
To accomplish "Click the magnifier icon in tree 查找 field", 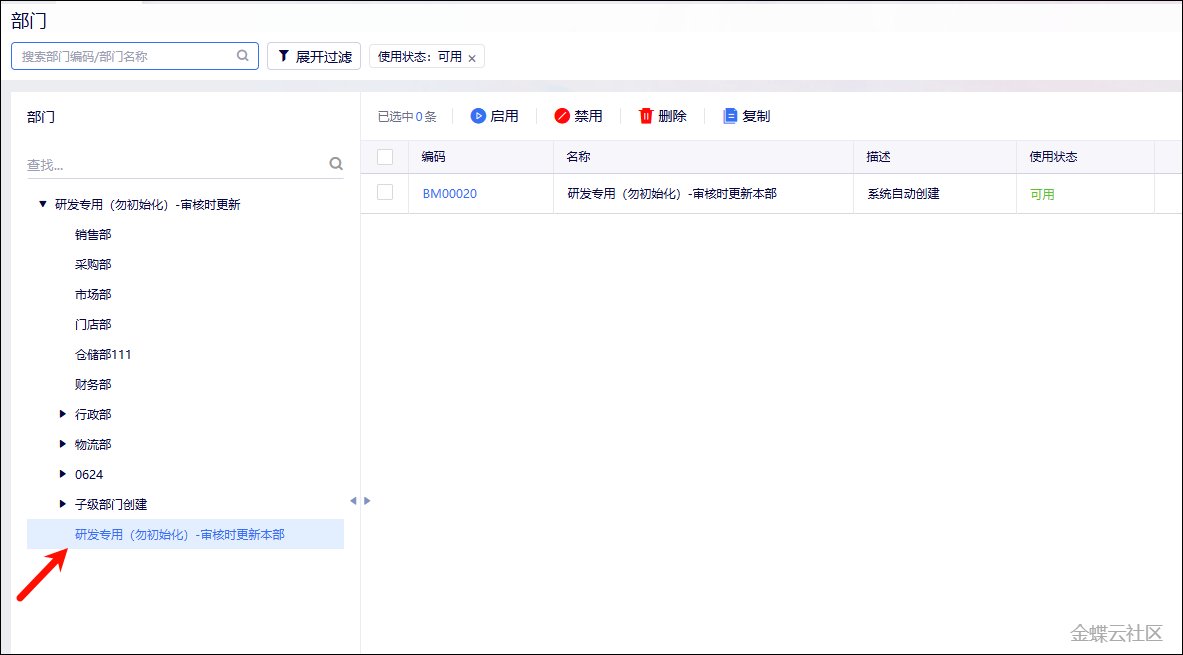I will click(336, 164).
